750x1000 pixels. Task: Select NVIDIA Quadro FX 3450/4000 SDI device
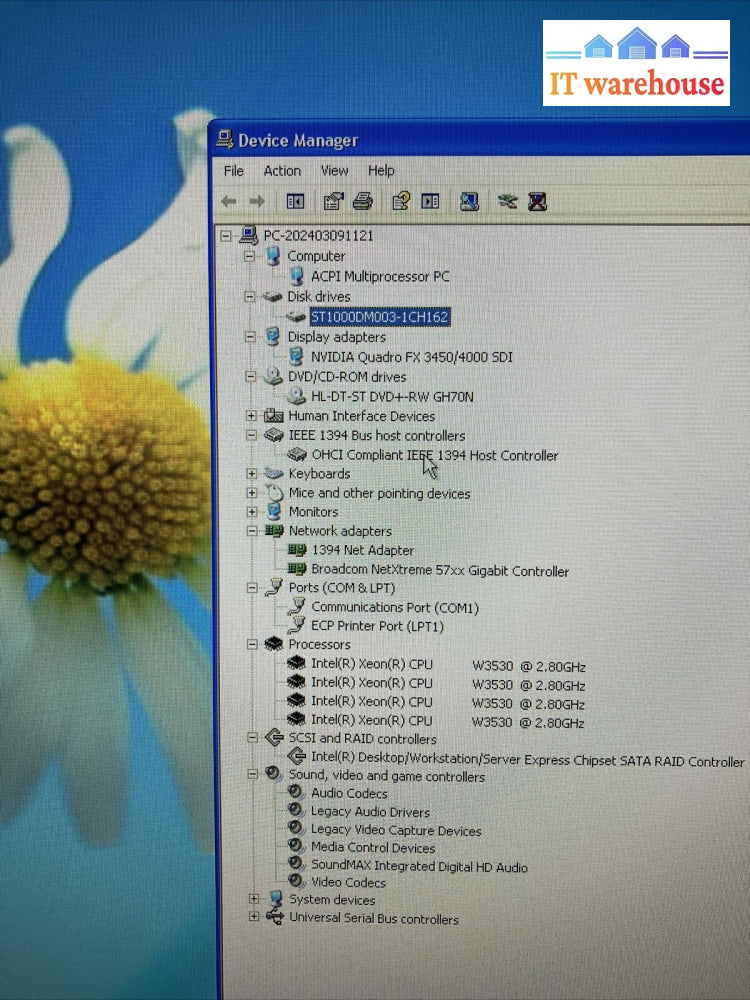tap(412, 357)
